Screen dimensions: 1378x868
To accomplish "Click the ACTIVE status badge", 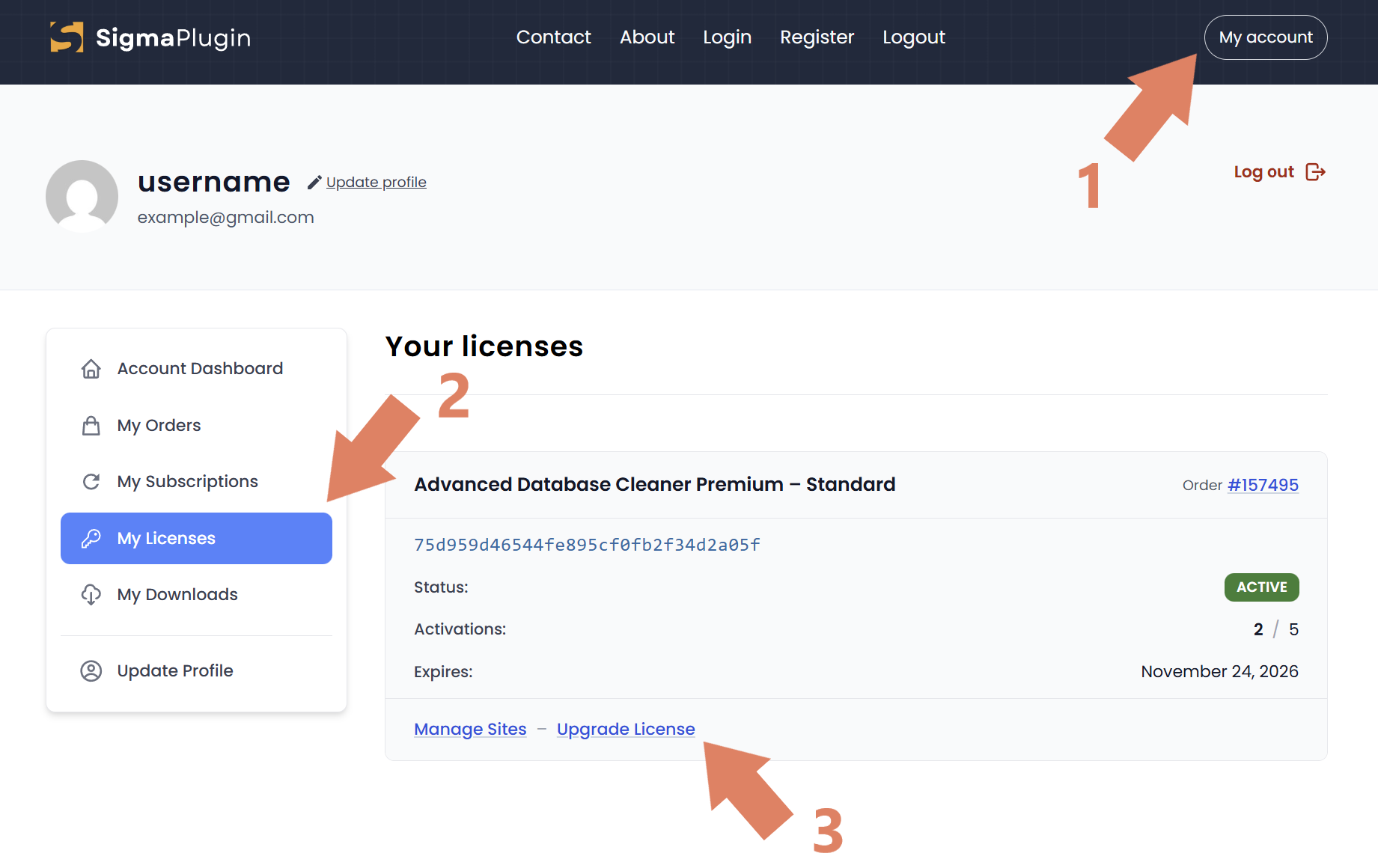I will (1262, 587).
